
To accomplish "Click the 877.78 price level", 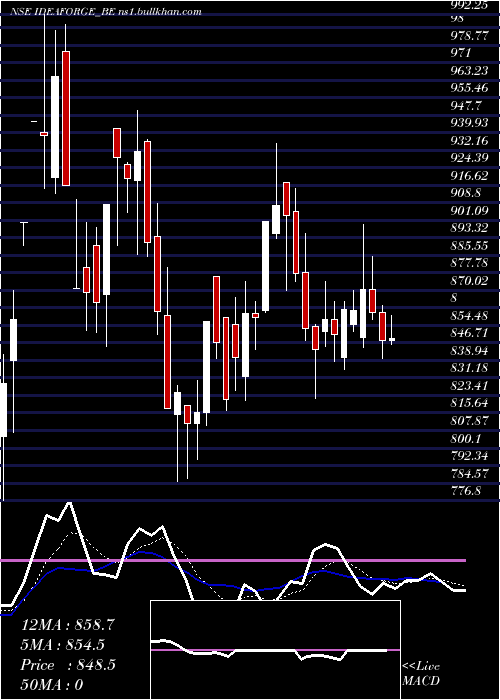I will pyautogui.click(x=470, y=263).
